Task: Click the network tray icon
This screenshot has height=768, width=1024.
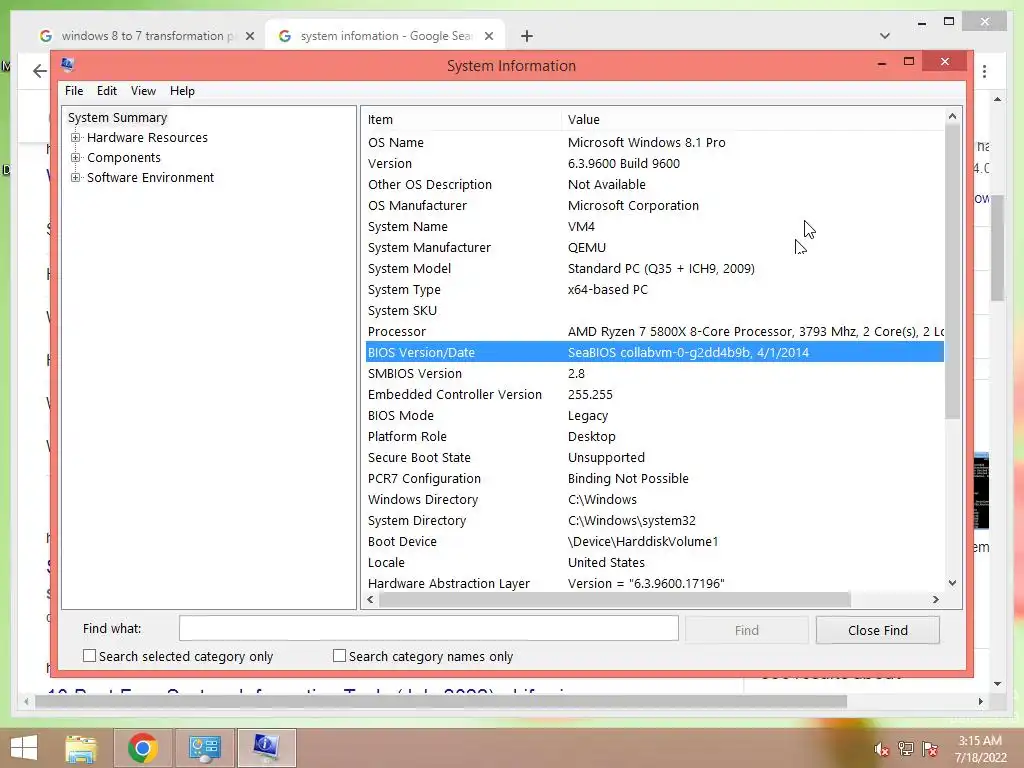Action: (906, 749)
